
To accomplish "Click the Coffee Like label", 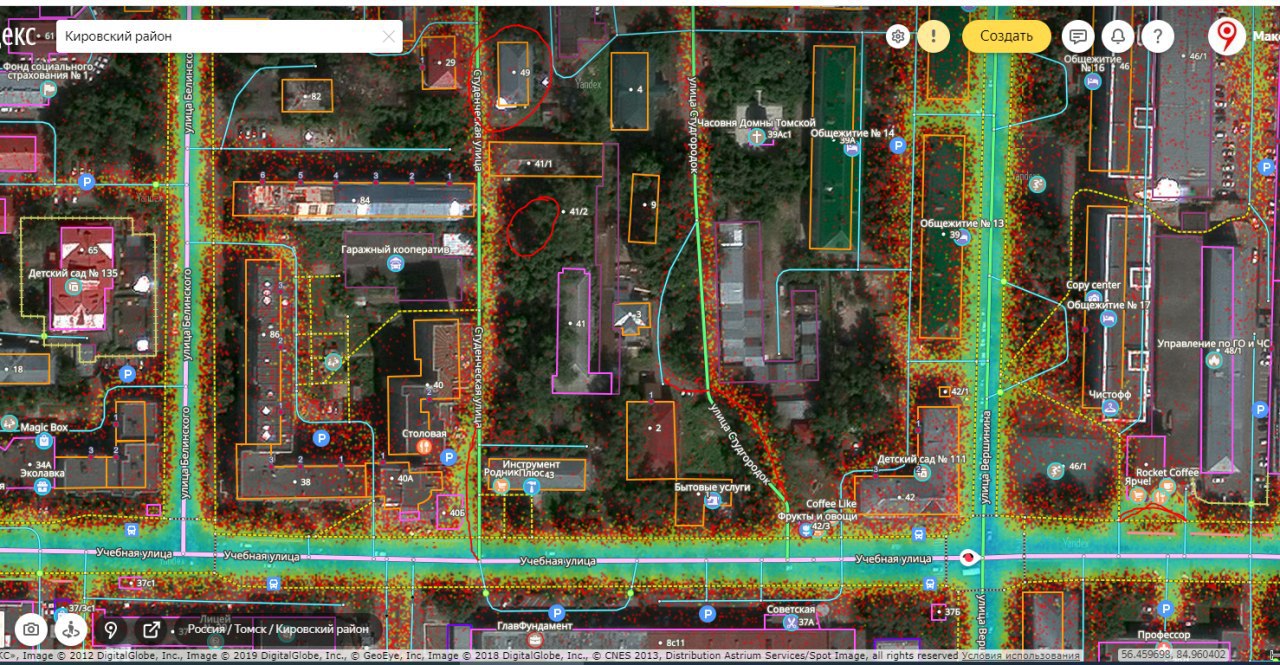I will tap(831, 503).
